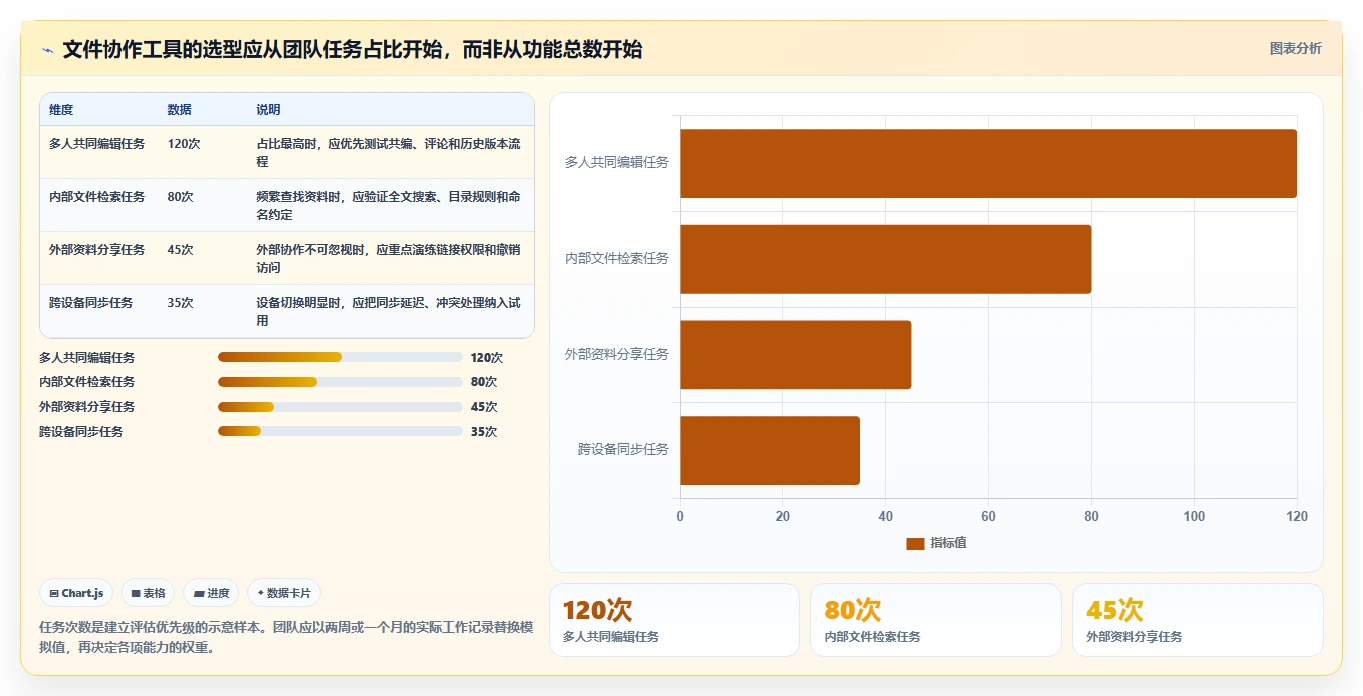Viewport: 1363px width, 696px height.
Task: Click the 120 tick on the x-axis
Action: [1297, 517]
